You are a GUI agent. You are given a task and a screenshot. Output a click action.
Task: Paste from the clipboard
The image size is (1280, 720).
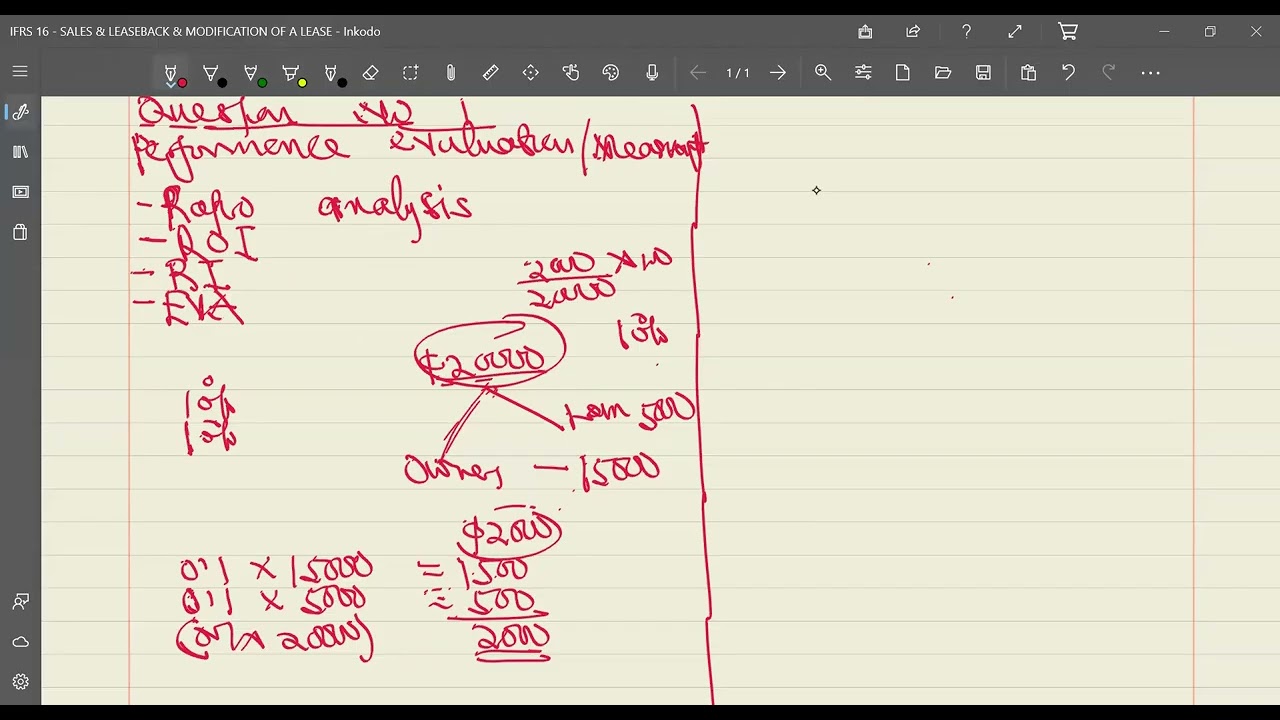pos(1028,73)
